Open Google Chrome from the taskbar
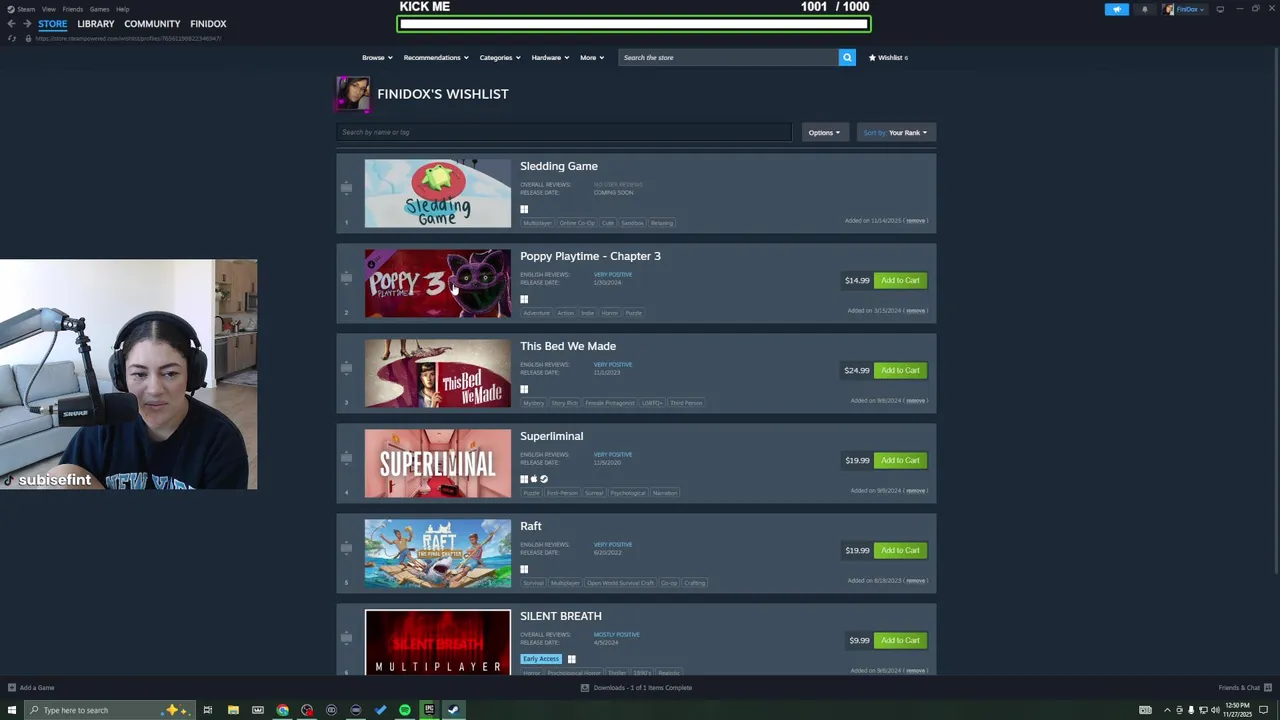Image resolution: width=1280 pixels, height=720 pixels. pyautogui.click(x=283, y=710)
